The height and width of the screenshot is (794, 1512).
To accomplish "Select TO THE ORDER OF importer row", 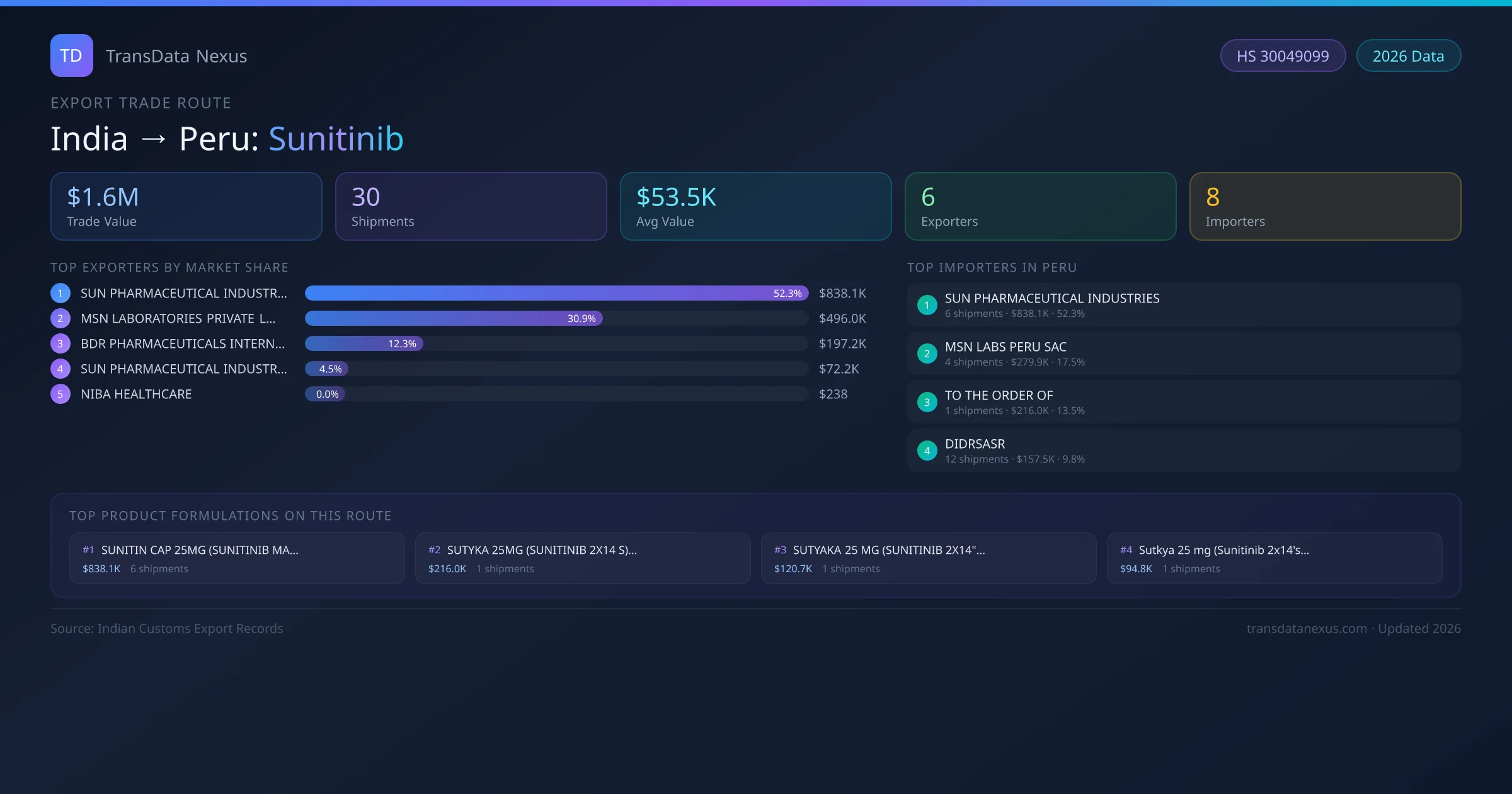I will (x=1183, y=402).
